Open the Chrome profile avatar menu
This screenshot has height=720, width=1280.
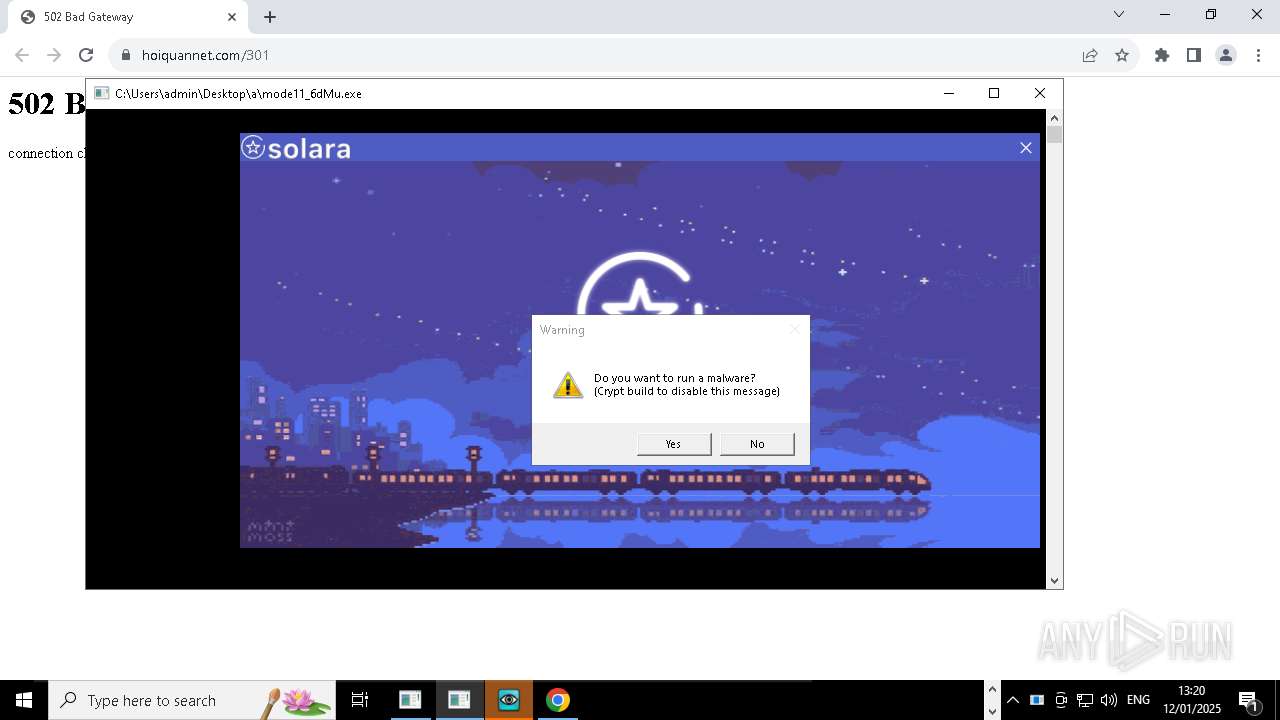1226,55
